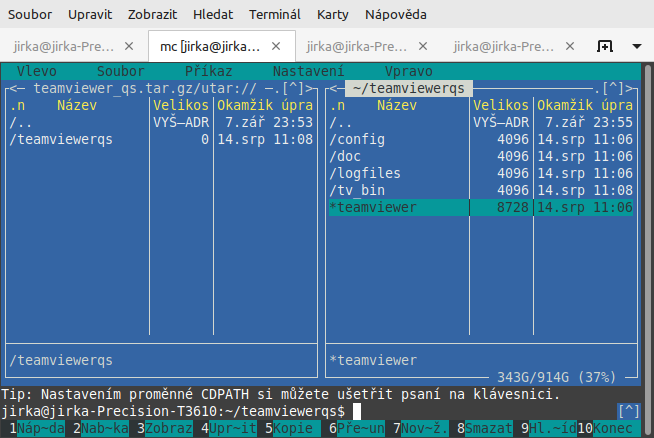Close the third jirka@jirka-Pre... tab
This screenshot has height=438, width=654.
pyautogui.click(x=423, y=46)
